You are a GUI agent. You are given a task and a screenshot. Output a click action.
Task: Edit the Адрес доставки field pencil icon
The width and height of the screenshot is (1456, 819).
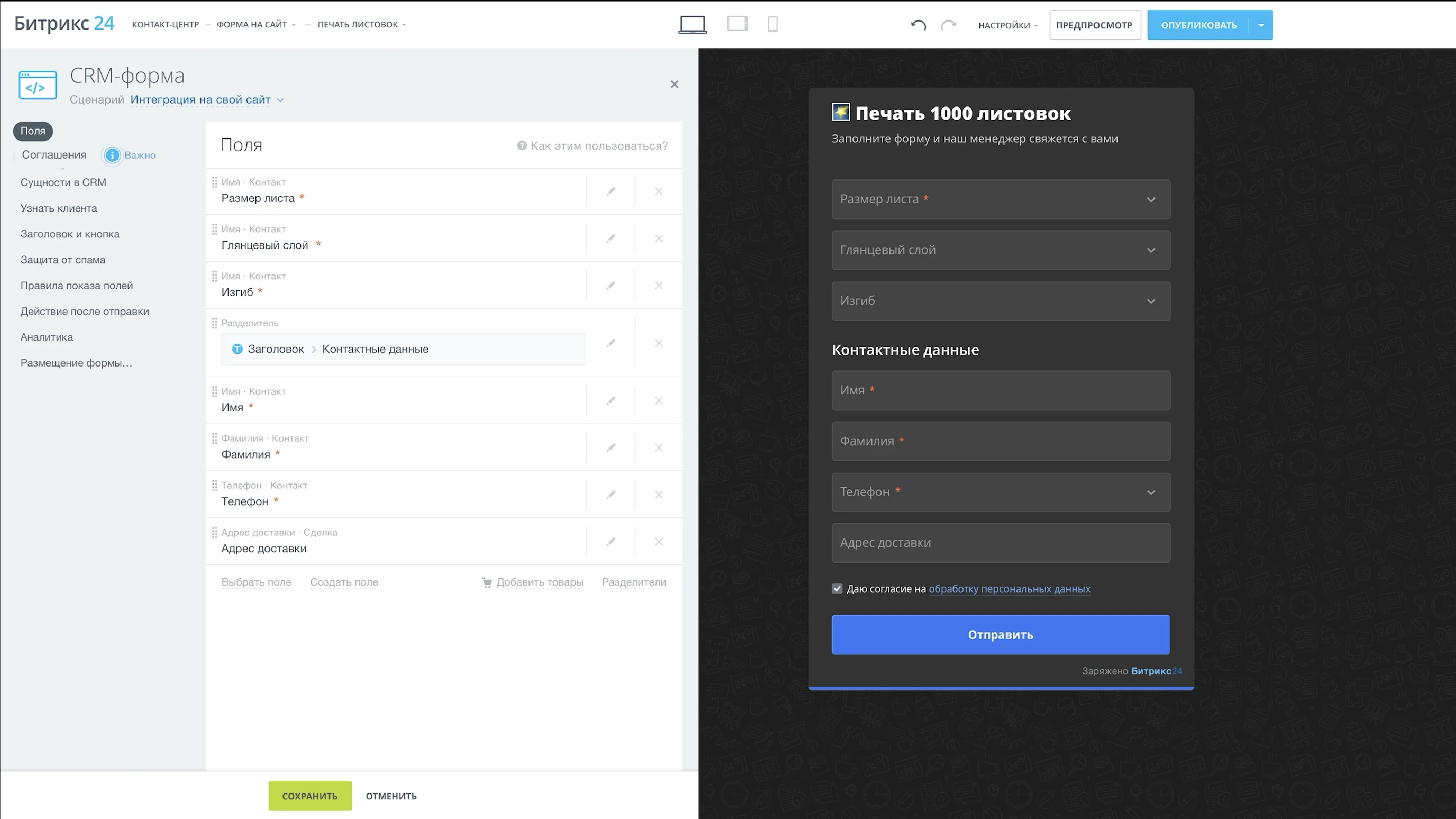coord(611,541)
